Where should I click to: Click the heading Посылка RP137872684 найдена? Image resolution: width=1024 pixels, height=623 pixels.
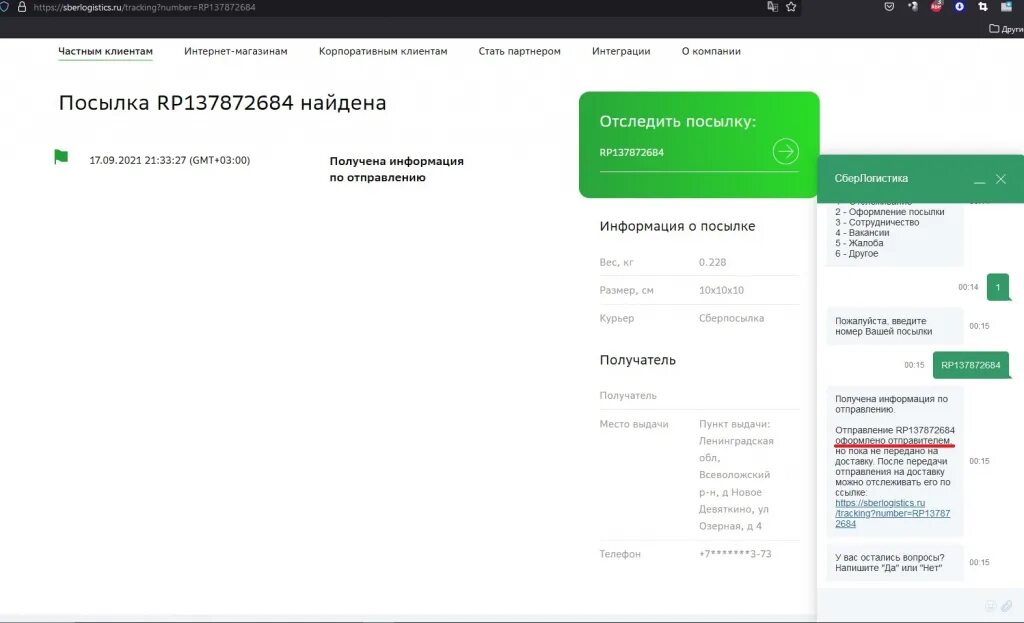222,103
